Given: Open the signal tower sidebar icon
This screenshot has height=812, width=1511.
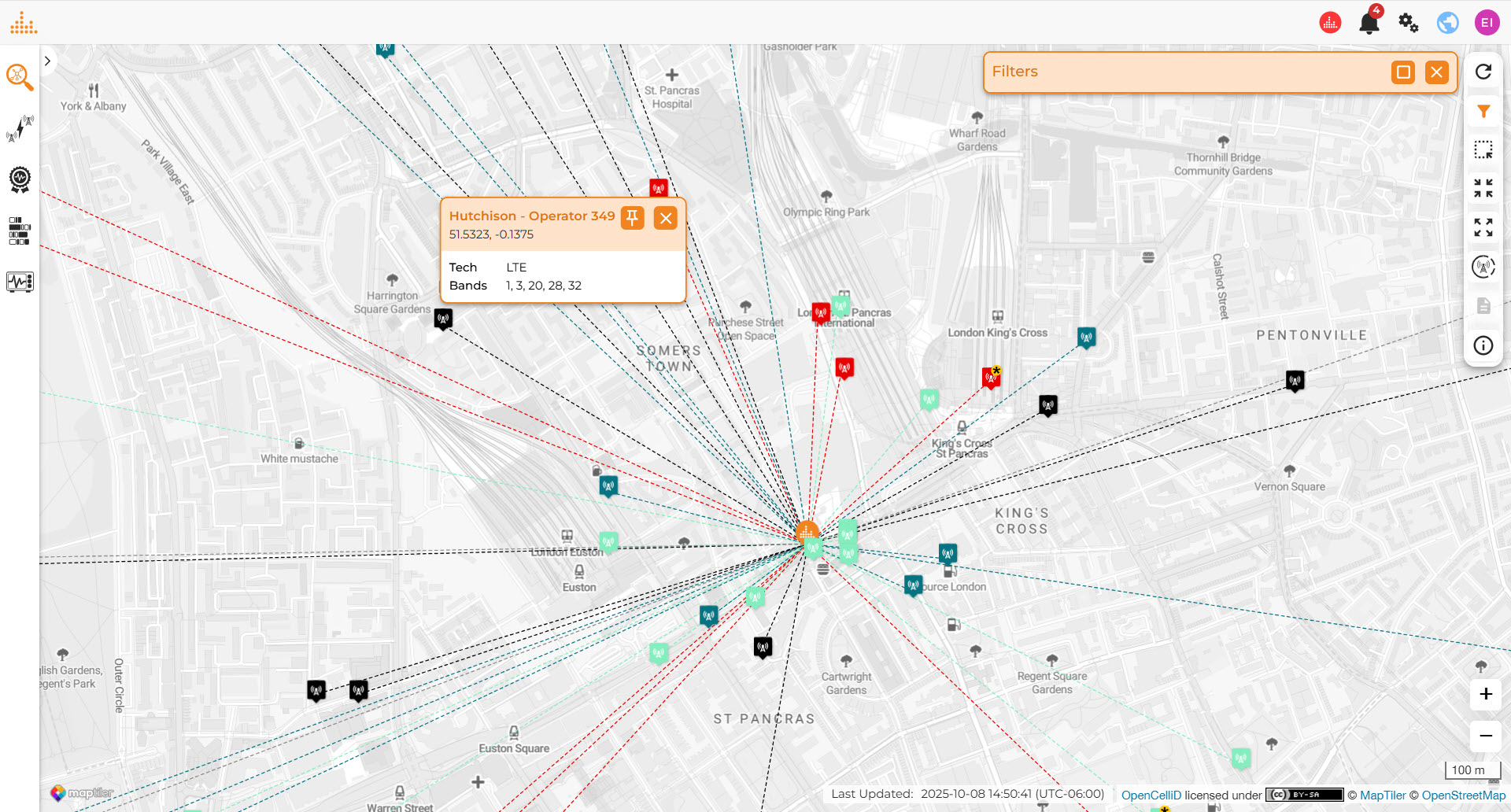Looking at the screenshot, I should click(x=20, y=127).
